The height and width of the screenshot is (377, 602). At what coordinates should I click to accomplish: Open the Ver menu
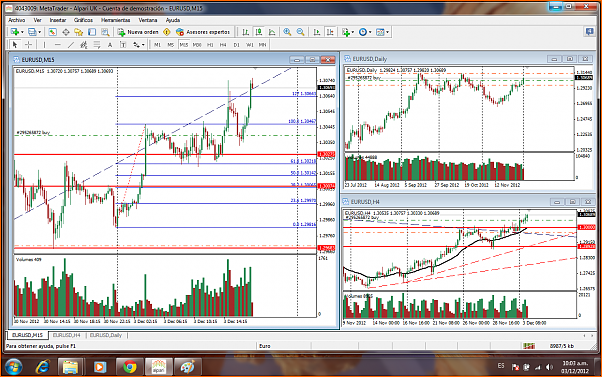click(x=38, y=20)
